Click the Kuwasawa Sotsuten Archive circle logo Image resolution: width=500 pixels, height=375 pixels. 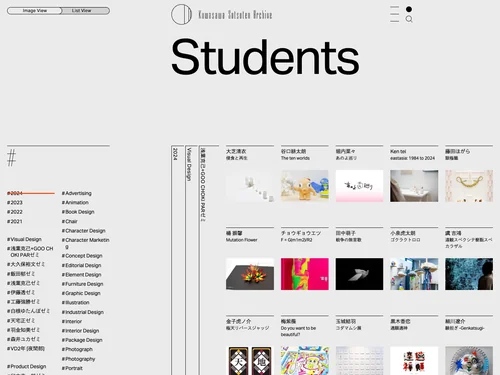click(181, 14)
